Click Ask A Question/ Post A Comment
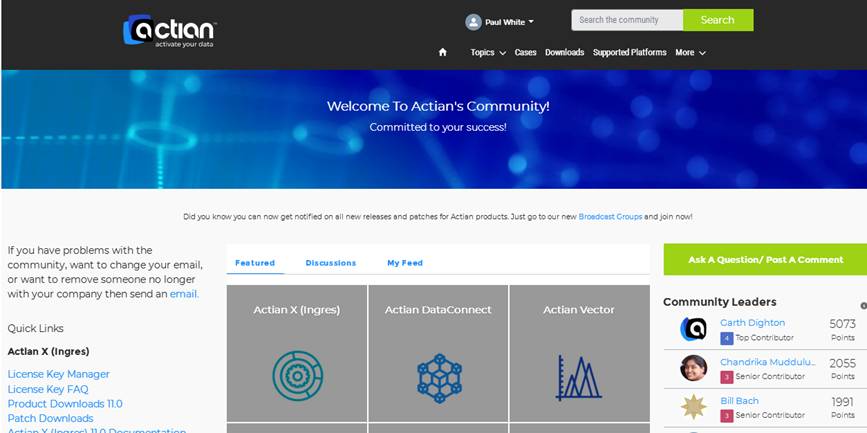 pyautogui.click(x=765, y=259)
